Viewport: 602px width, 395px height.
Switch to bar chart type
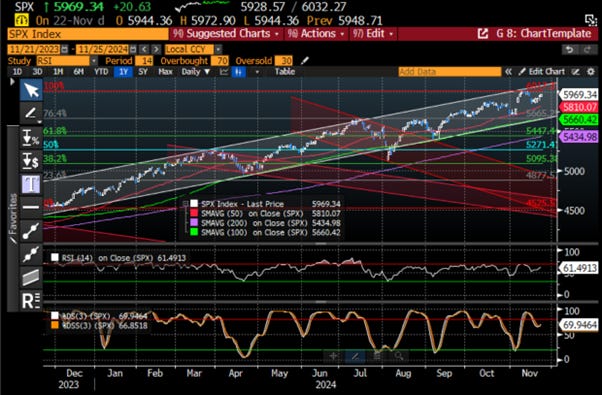pyautogui.click(x=238, y=72)
